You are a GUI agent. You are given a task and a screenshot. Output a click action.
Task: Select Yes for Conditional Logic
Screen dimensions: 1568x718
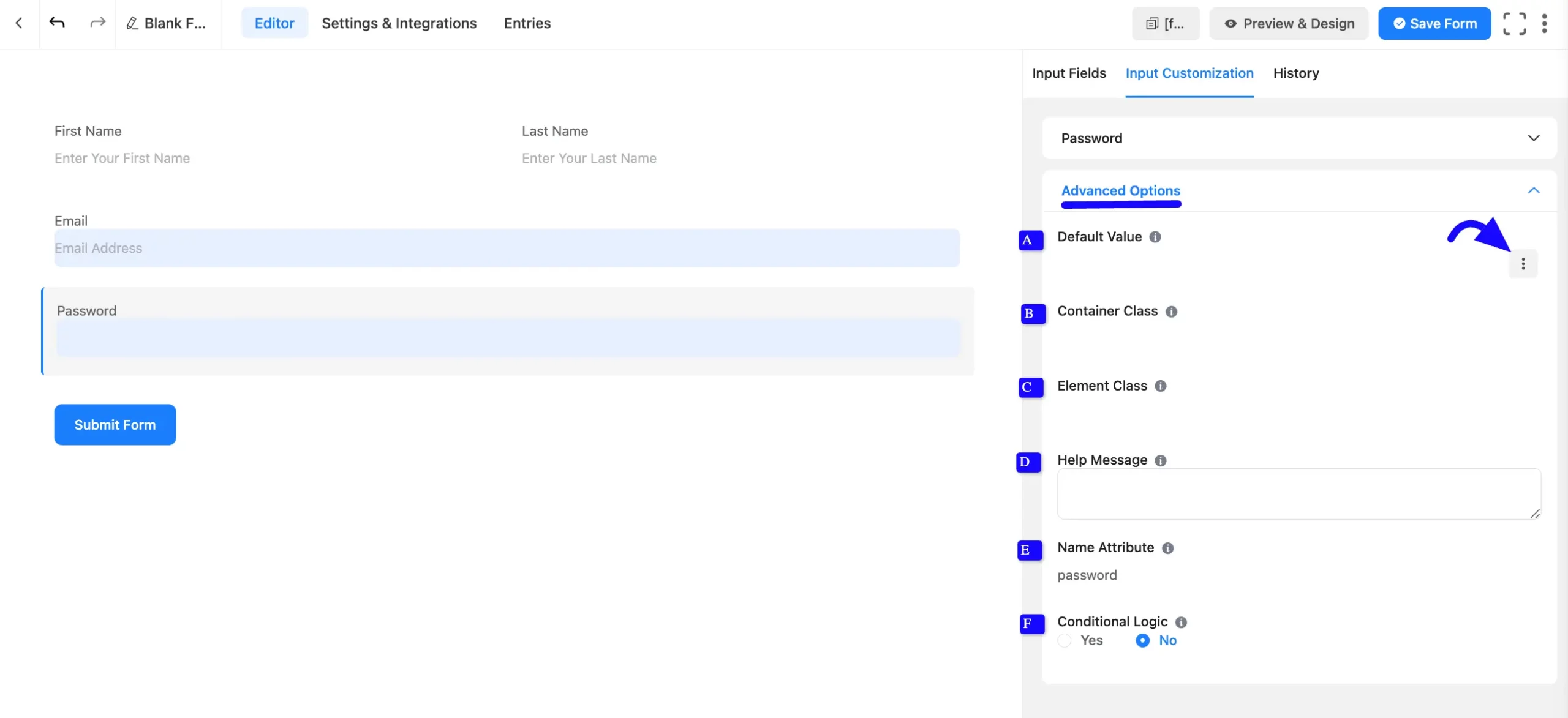coord(1065,640)
